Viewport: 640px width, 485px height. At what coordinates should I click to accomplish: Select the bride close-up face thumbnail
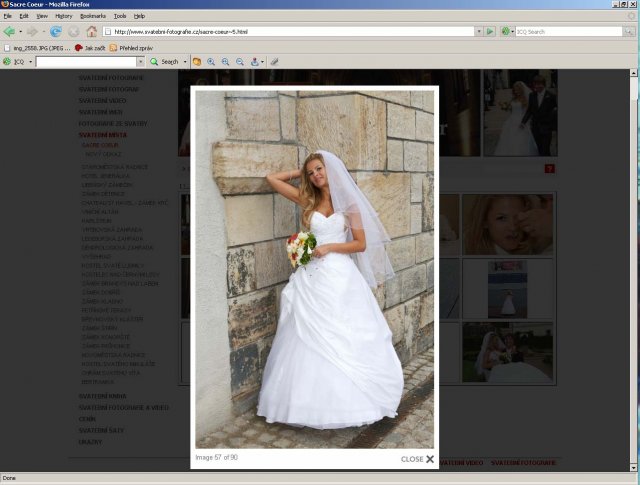click(x=507, y=224)
